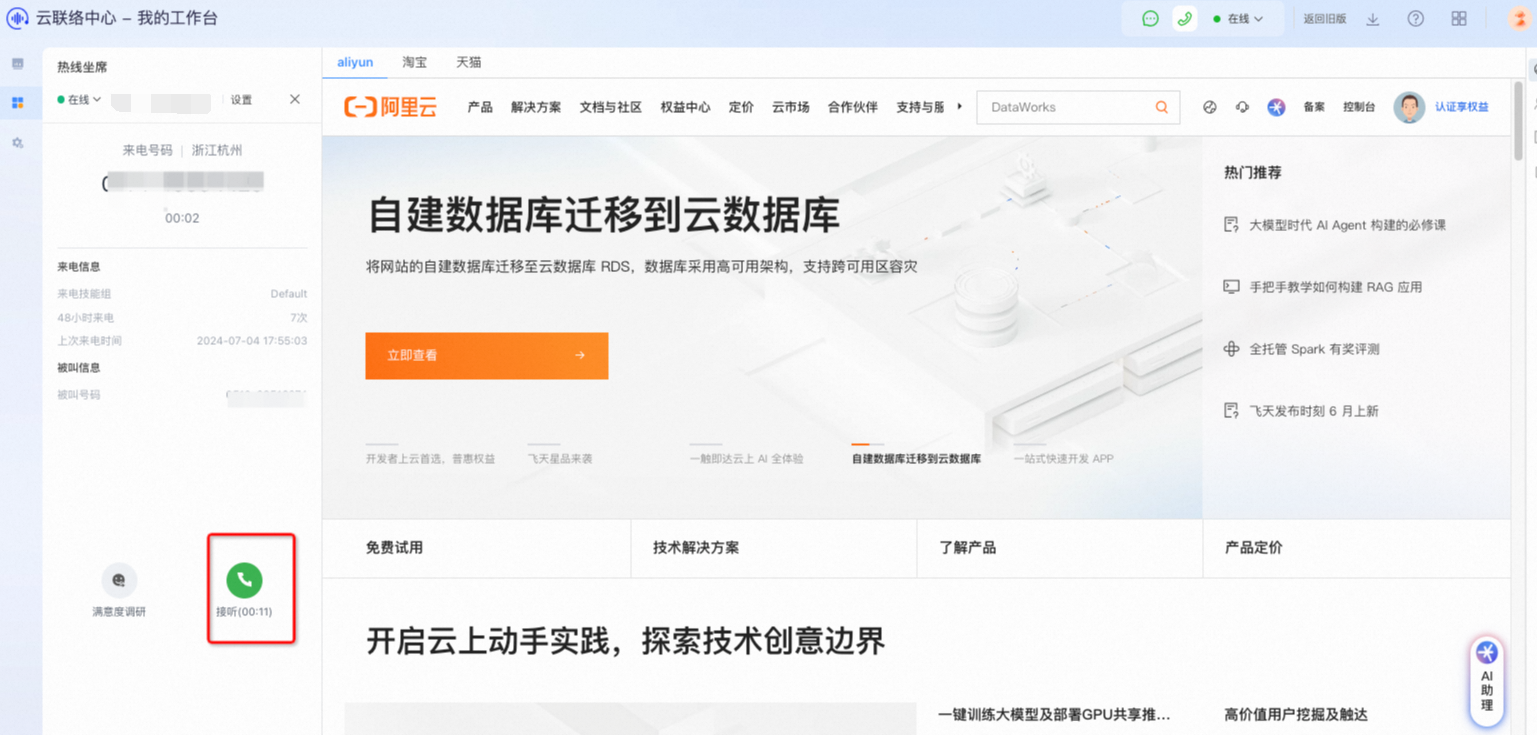The width and height of the screenshot is (1537, 735).
Task: Open the 产品 menu
Action: click(x=480, y=107)
